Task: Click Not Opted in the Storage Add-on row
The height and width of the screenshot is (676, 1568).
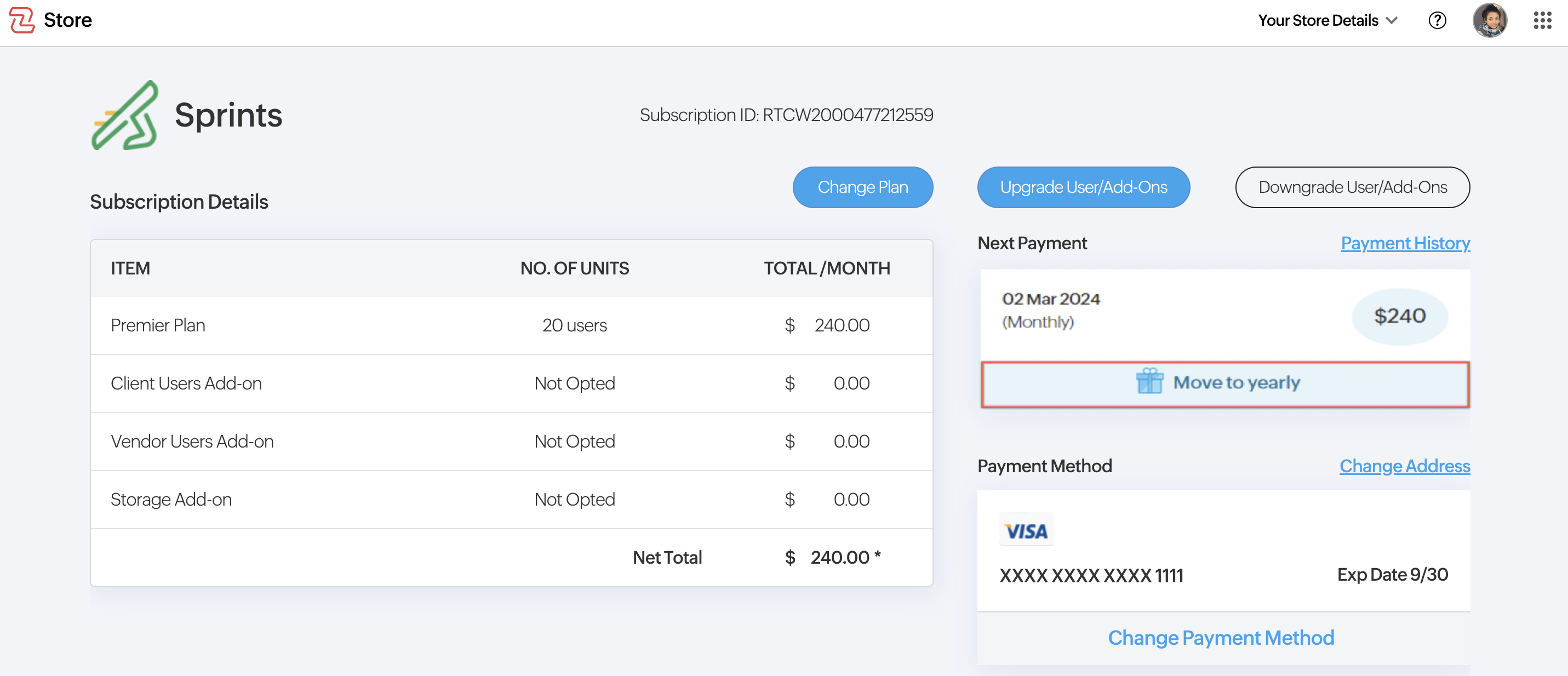Action: pyautogui.click(x=575, y=500)
